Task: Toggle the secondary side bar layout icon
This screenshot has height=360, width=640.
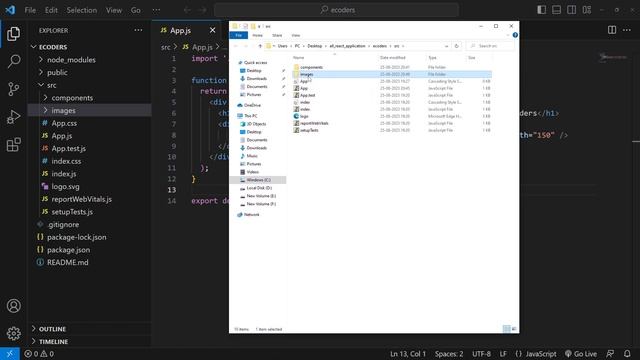Action: coord(571,10)
